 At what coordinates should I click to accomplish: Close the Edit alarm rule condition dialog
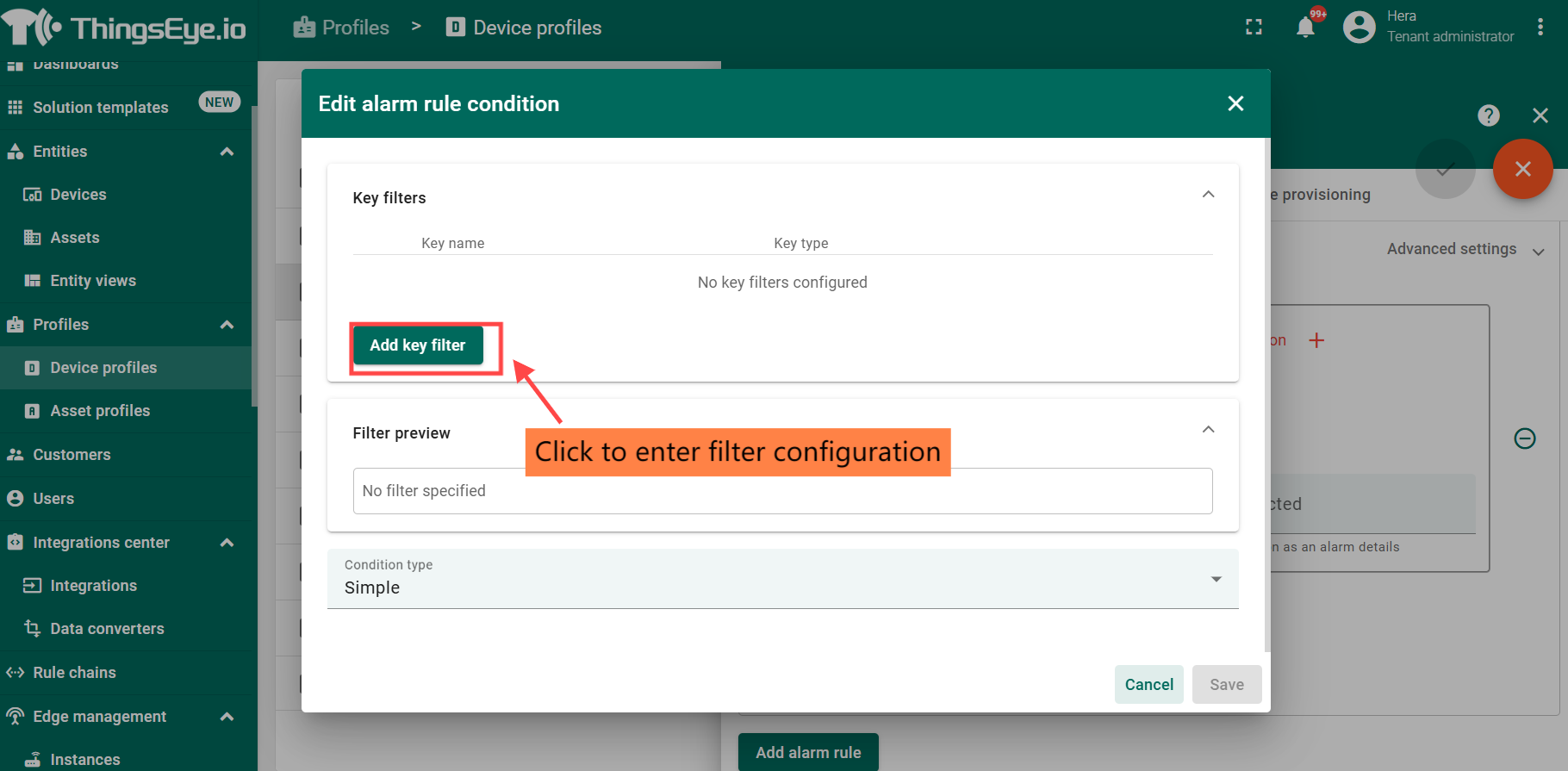(x=1235, y=103)
